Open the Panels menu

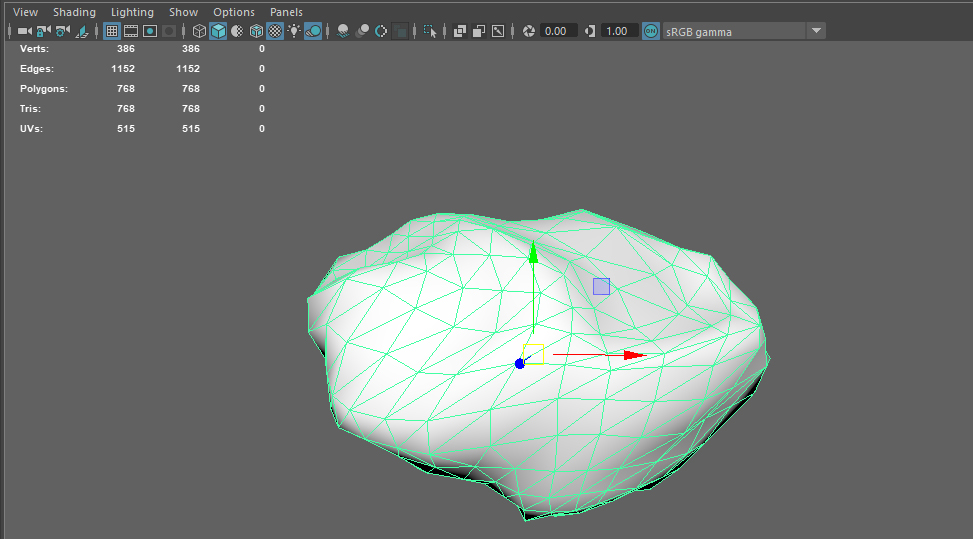coord(286,12)
